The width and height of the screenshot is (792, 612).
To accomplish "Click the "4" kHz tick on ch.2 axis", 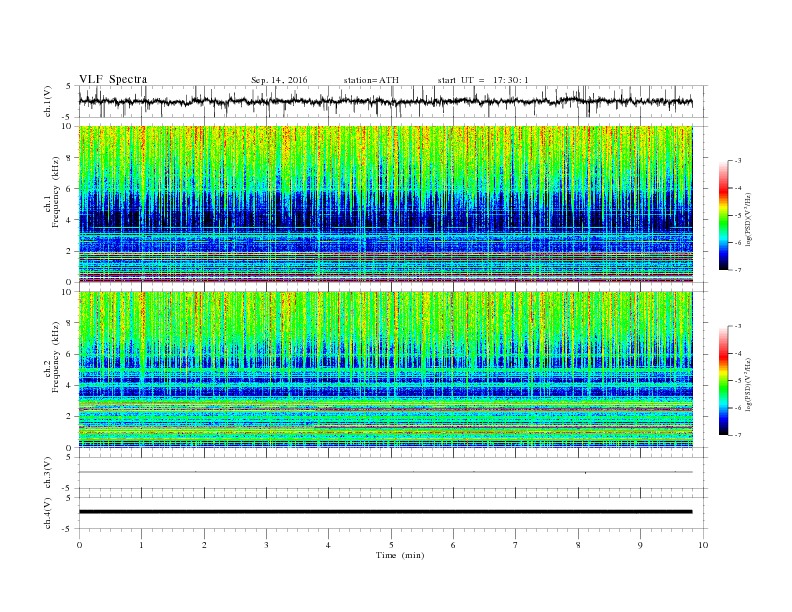I will click(x=70, y=385).
